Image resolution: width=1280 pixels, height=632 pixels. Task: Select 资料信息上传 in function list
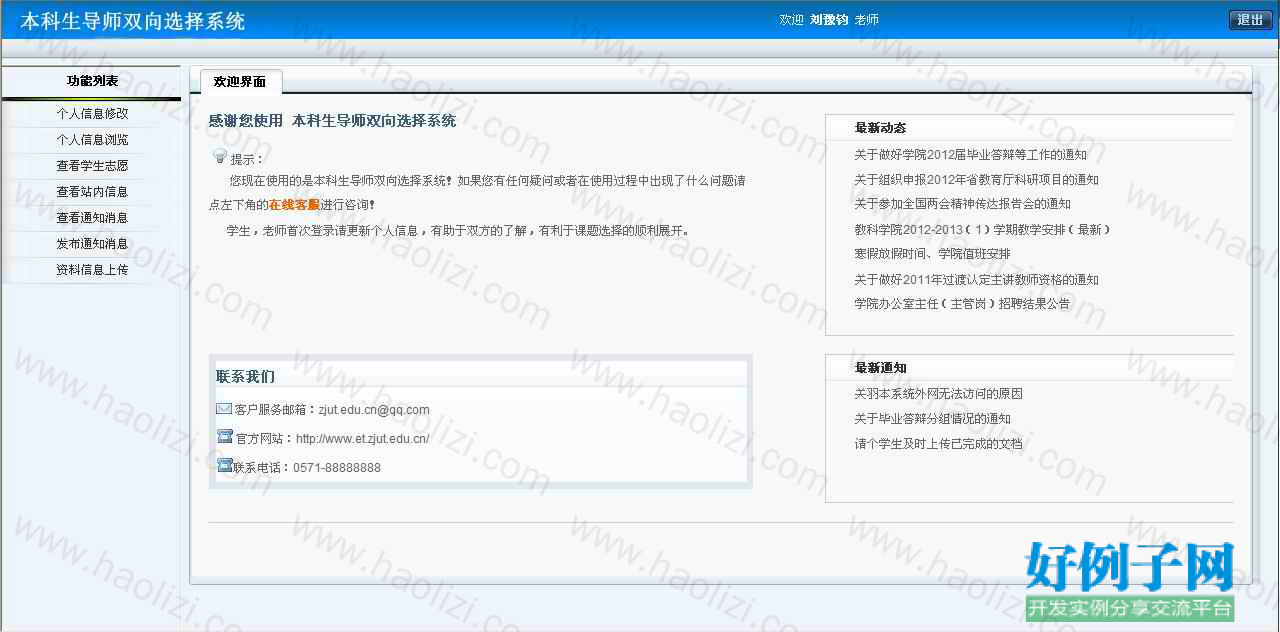(x=92, y=270)
